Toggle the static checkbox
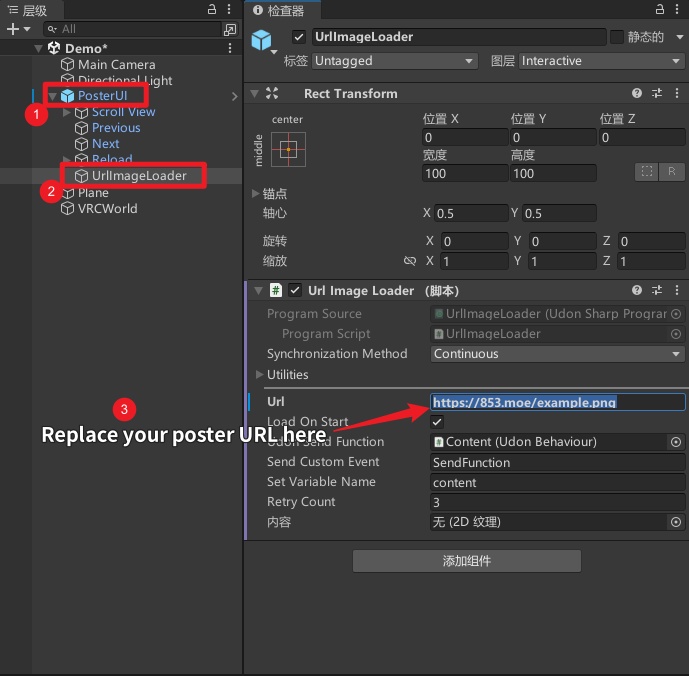 [x=617, y=37]
